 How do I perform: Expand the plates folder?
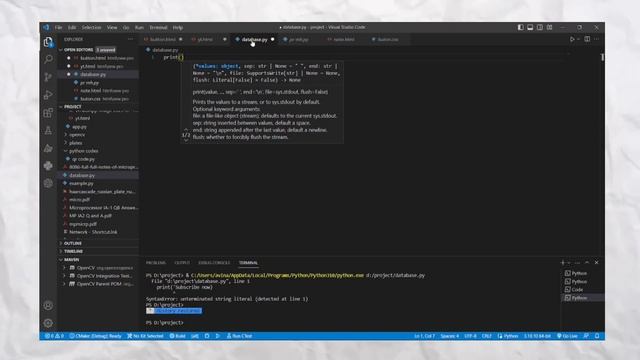pos(76,143)
